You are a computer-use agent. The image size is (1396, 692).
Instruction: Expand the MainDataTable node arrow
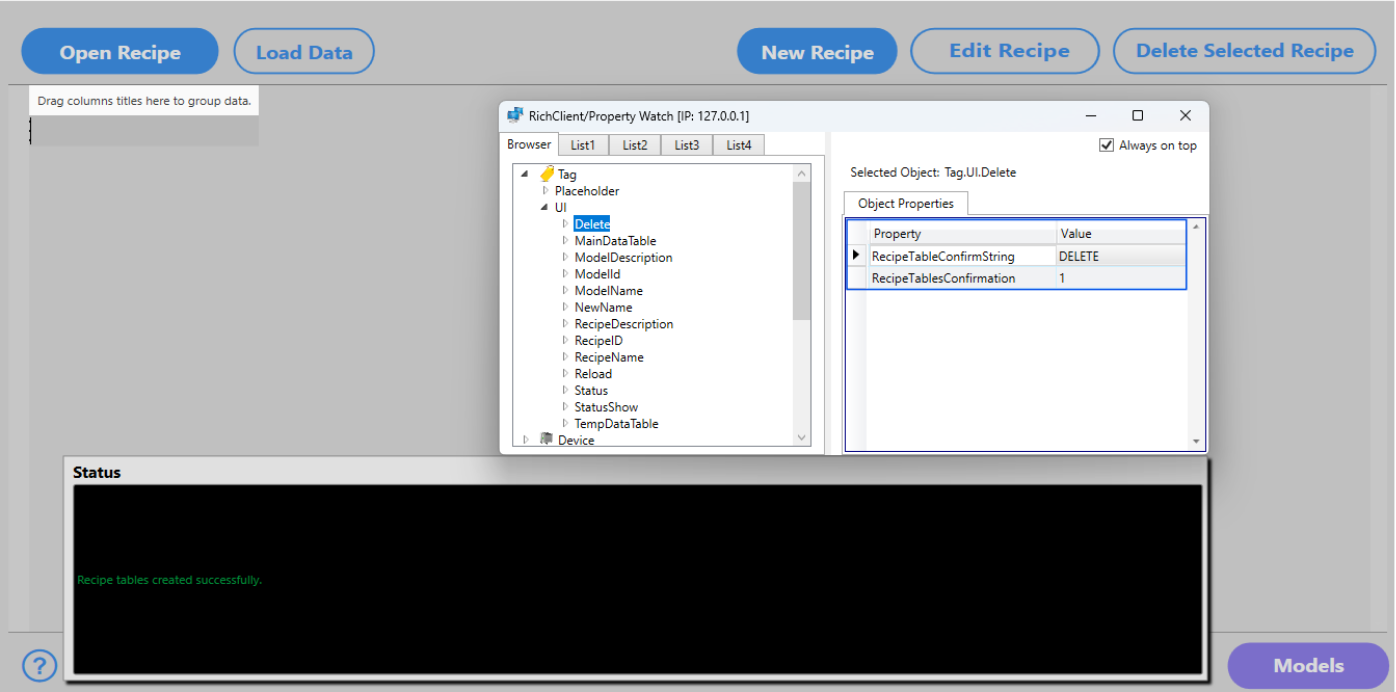click(x=565, y=241)
